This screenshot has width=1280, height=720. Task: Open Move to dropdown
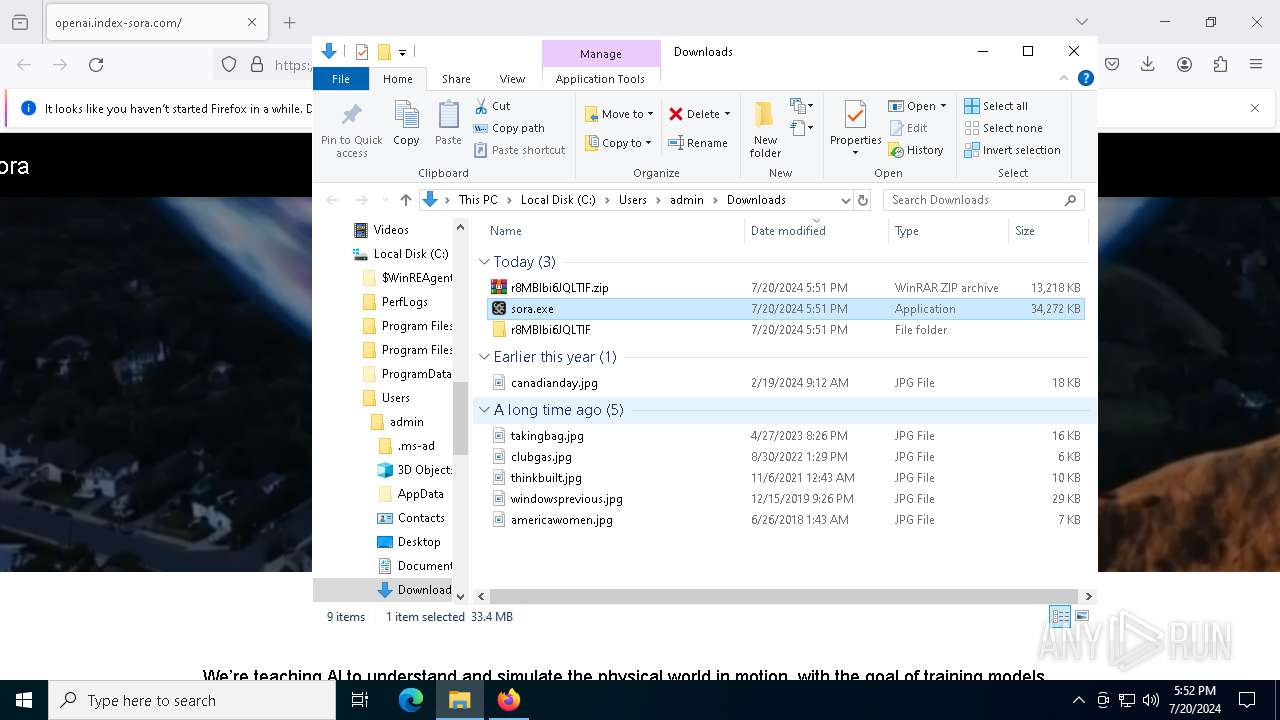point(619,114)
